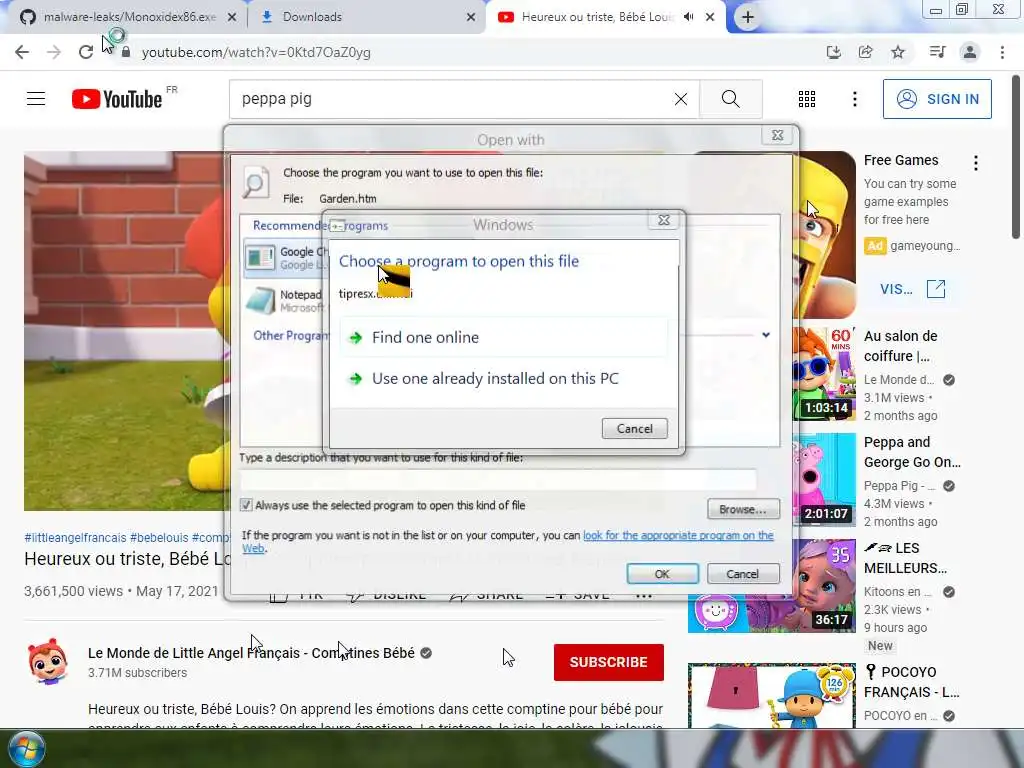1024x768 pixels.
Task: Open #bebelouis hashtag link
Action: (159, 537)
